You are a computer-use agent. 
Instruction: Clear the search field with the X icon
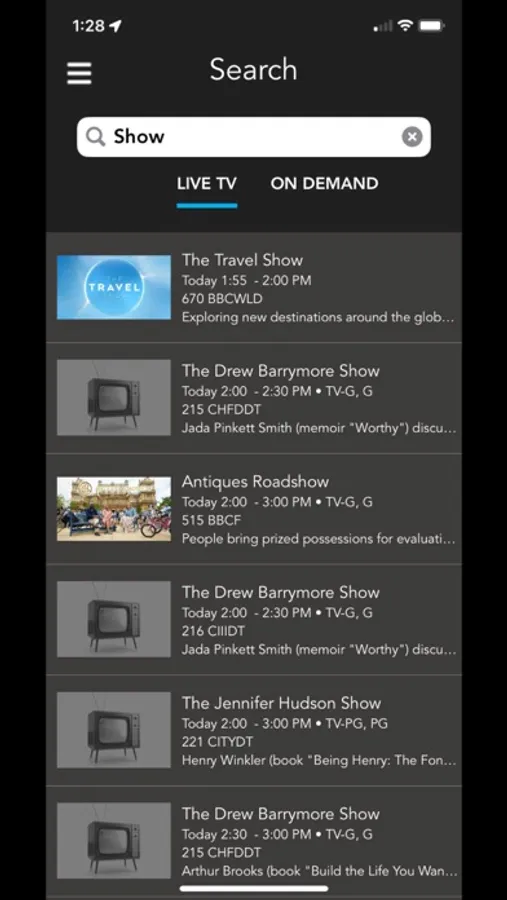tap(412, 137)
